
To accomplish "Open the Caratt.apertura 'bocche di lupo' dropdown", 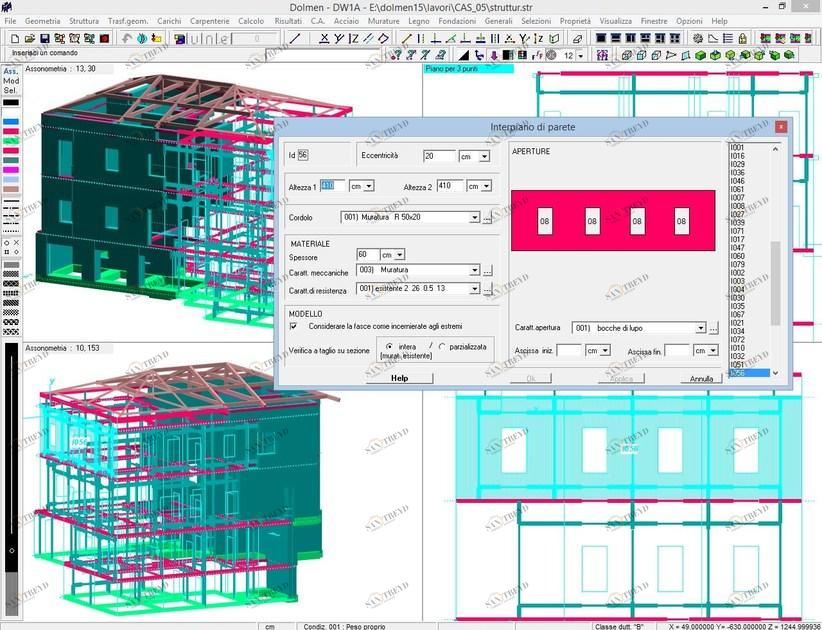I will (700, 328).
